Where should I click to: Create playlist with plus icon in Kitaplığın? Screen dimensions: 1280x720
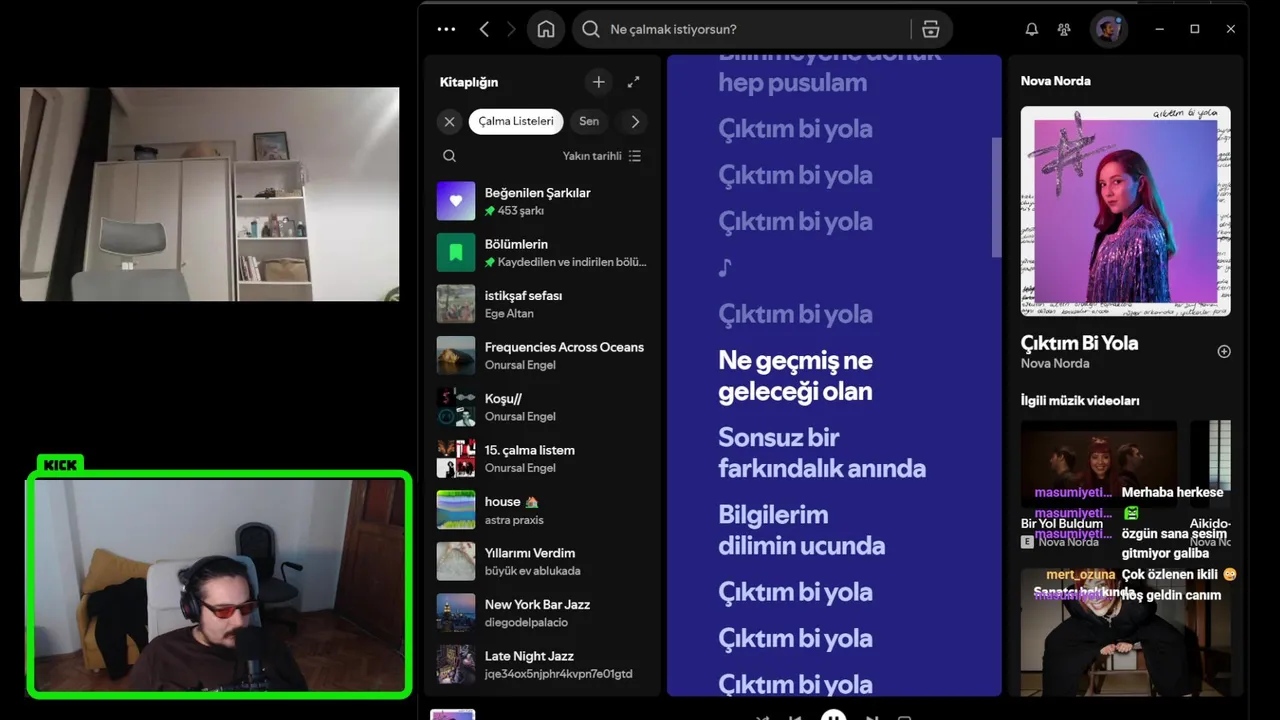click(x=599, y=82)
